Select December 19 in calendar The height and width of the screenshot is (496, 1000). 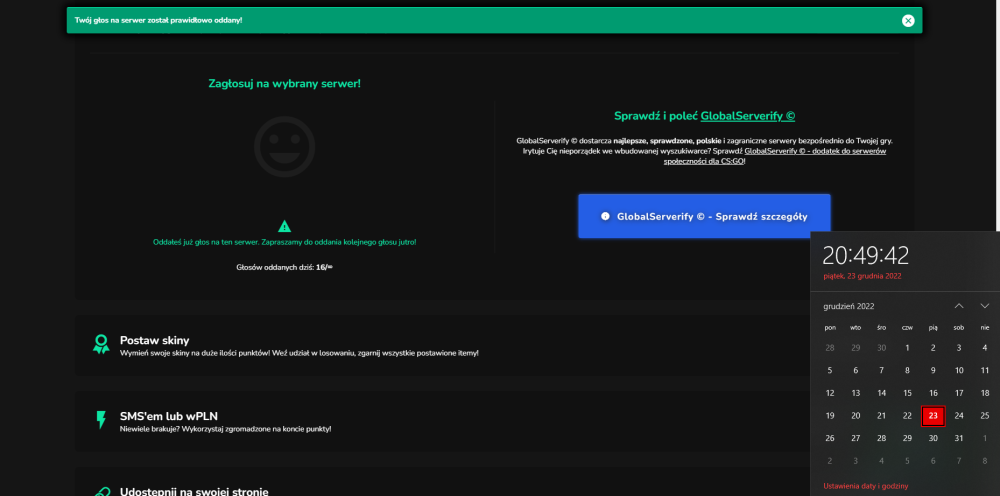pos(830,416)
